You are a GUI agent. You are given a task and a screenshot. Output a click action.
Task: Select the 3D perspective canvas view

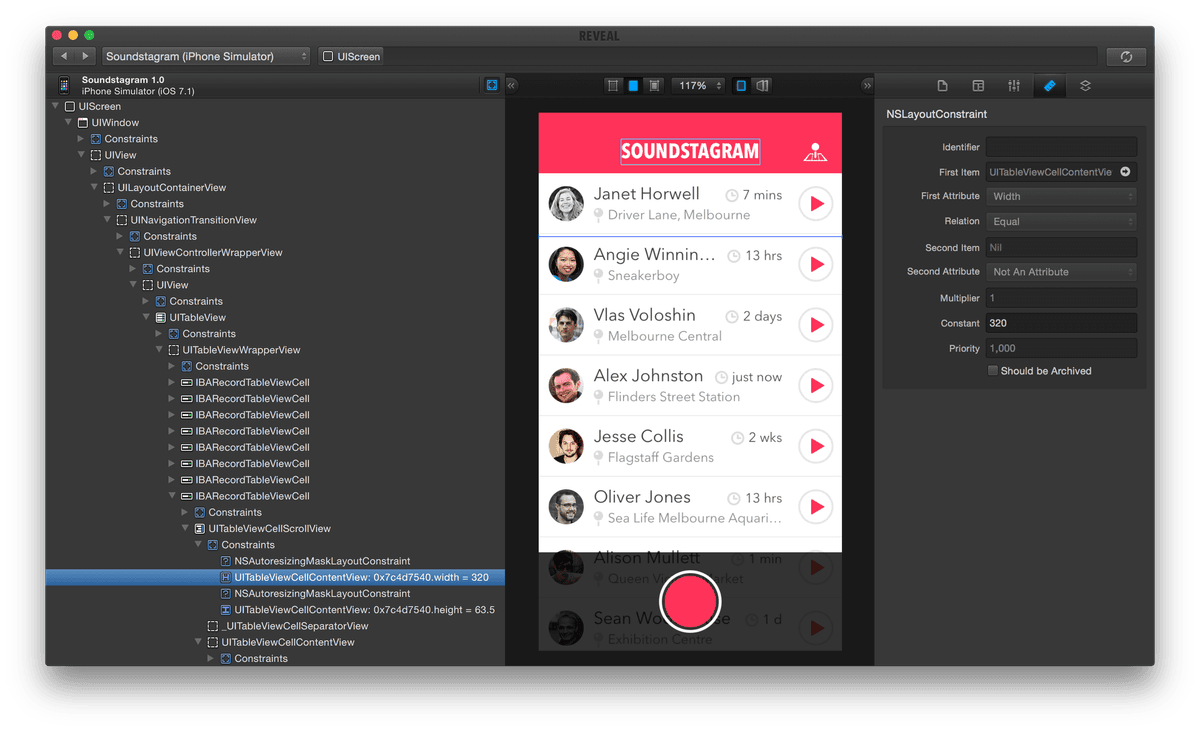click(x=762, y=86)
